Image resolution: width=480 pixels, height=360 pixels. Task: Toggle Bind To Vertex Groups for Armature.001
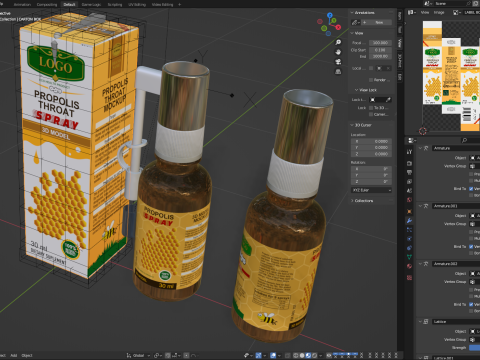471,247
